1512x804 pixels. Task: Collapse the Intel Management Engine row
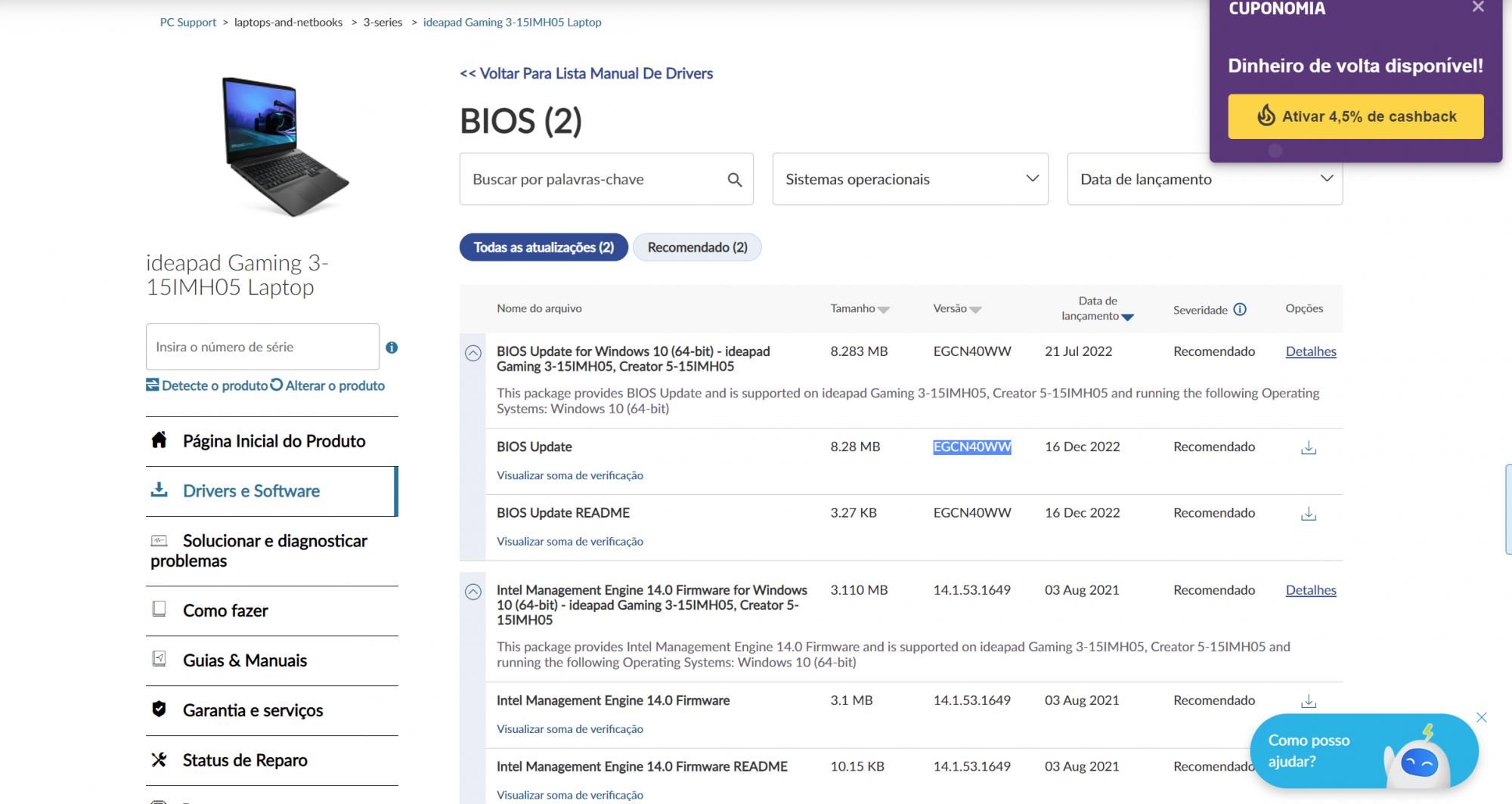[x=473, y=592]
